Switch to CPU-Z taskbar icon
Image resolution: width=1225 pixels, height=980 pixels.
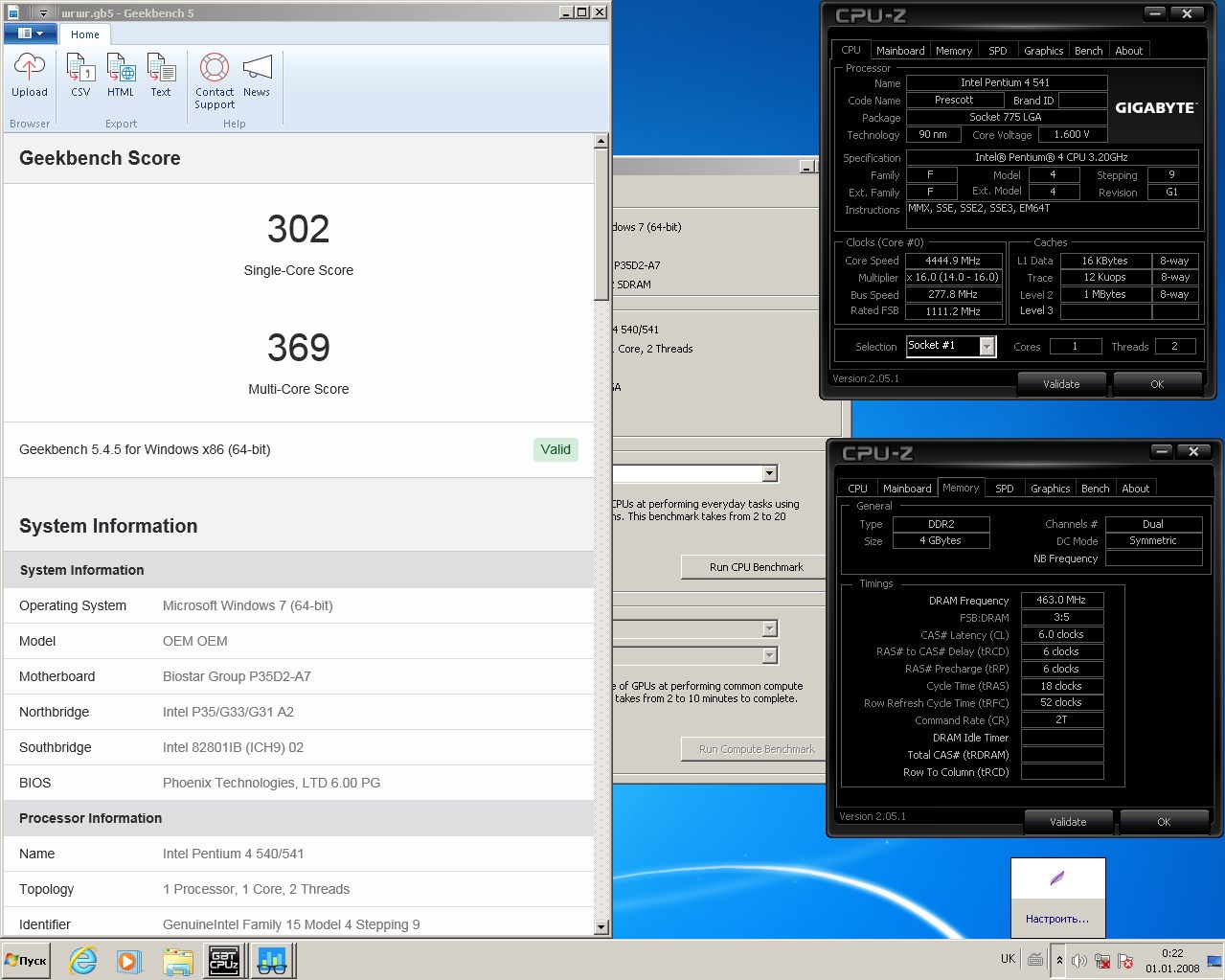click(x=224, y=960)
